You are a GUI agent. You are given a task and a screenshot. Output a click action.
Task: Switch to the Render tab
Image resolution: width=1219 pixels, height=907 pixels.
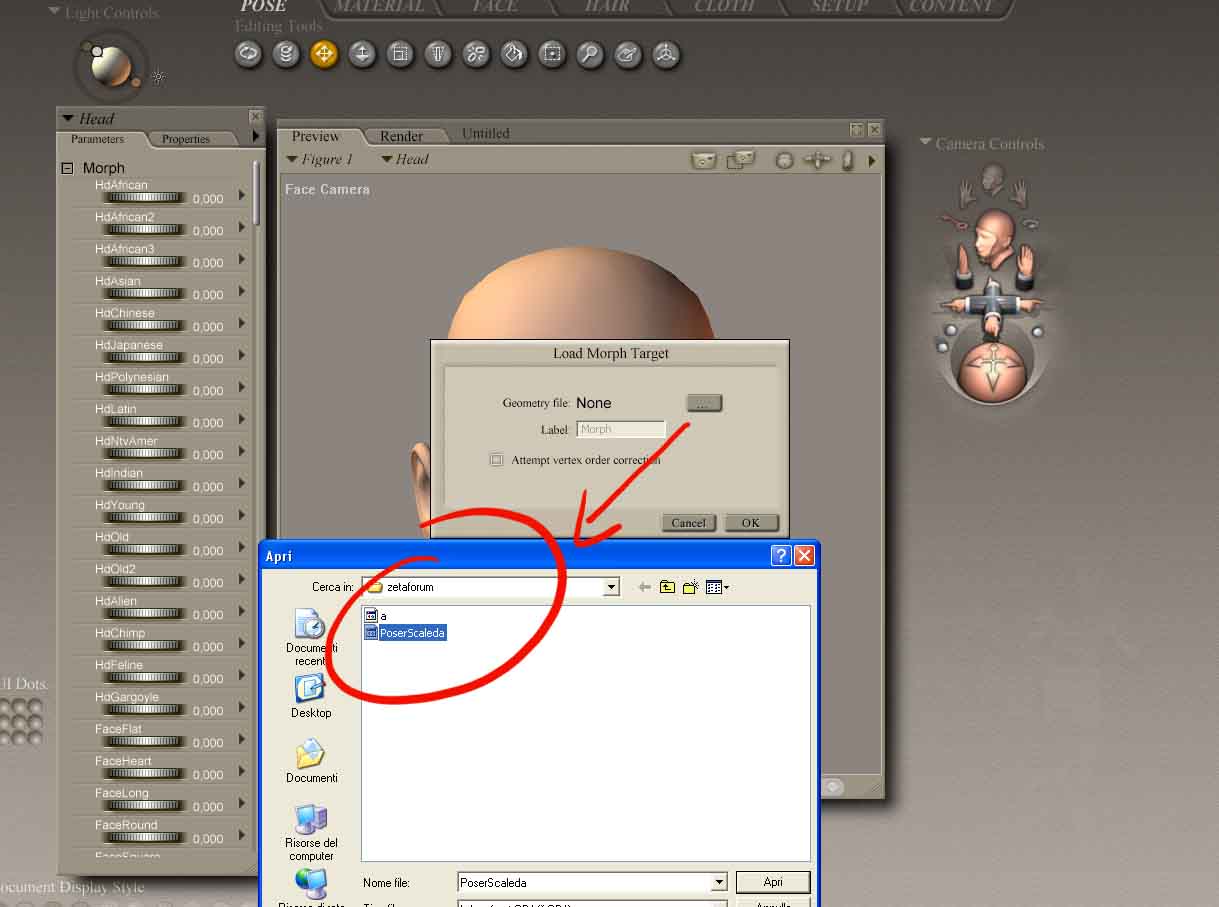pos(401,136)
